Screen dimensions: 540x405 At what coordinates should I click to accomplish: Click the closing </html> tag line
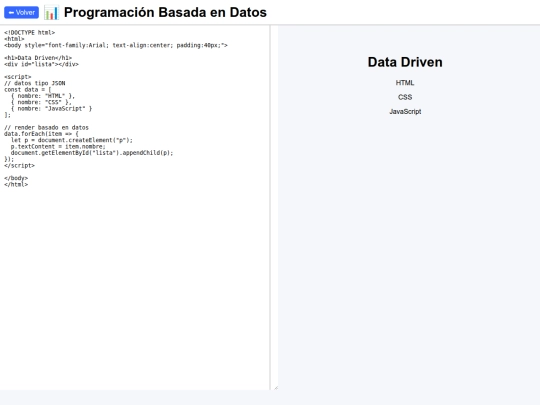coord(16,184)
